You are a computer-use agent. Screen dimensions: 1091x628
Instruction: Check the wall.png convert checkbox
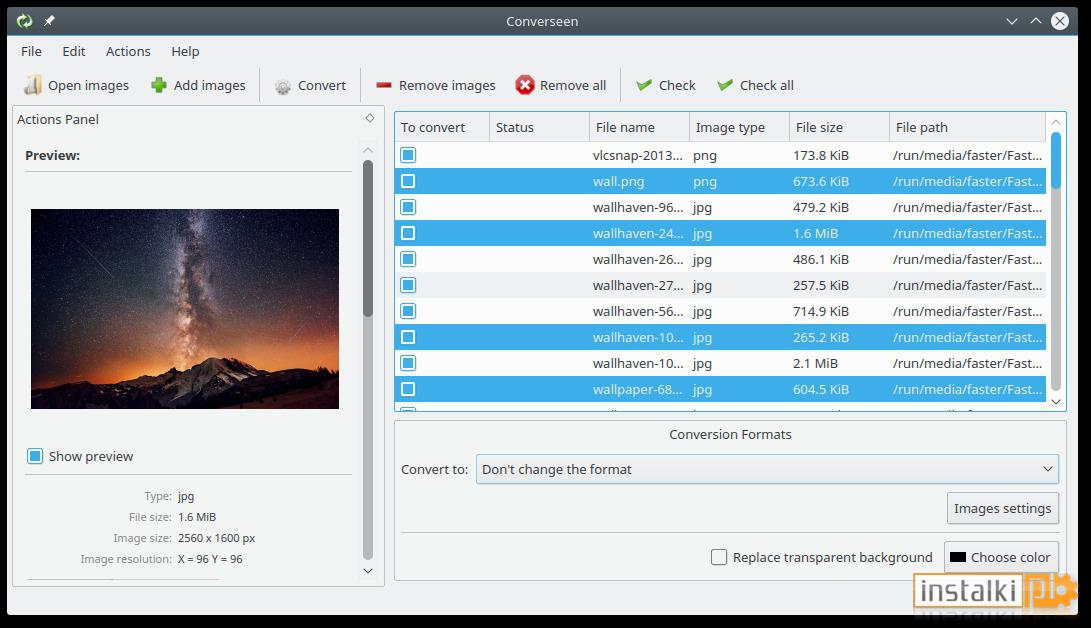point(408,181)
